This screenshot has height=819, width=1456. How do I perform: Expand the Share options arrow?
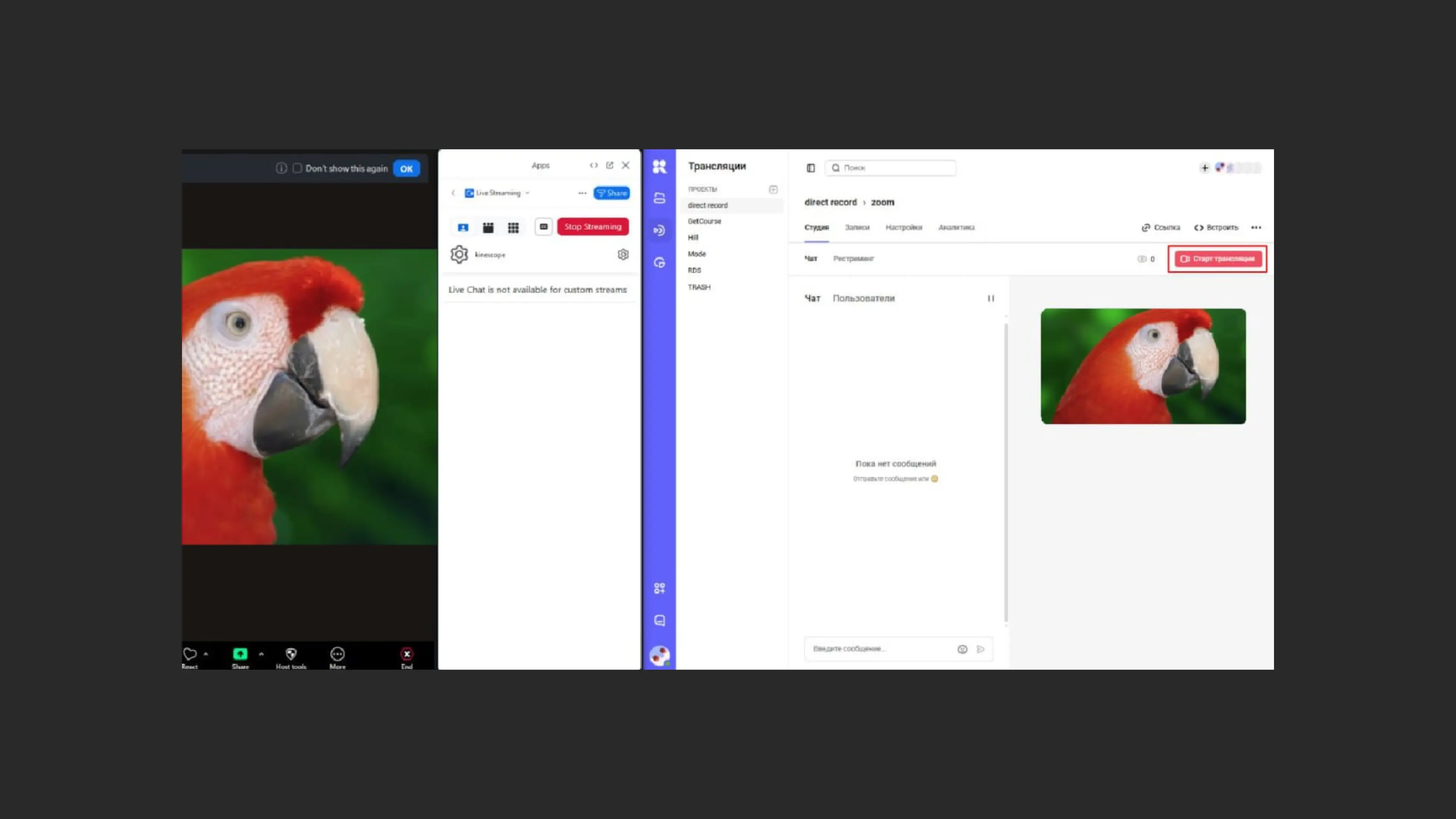[x=261, y=653]
